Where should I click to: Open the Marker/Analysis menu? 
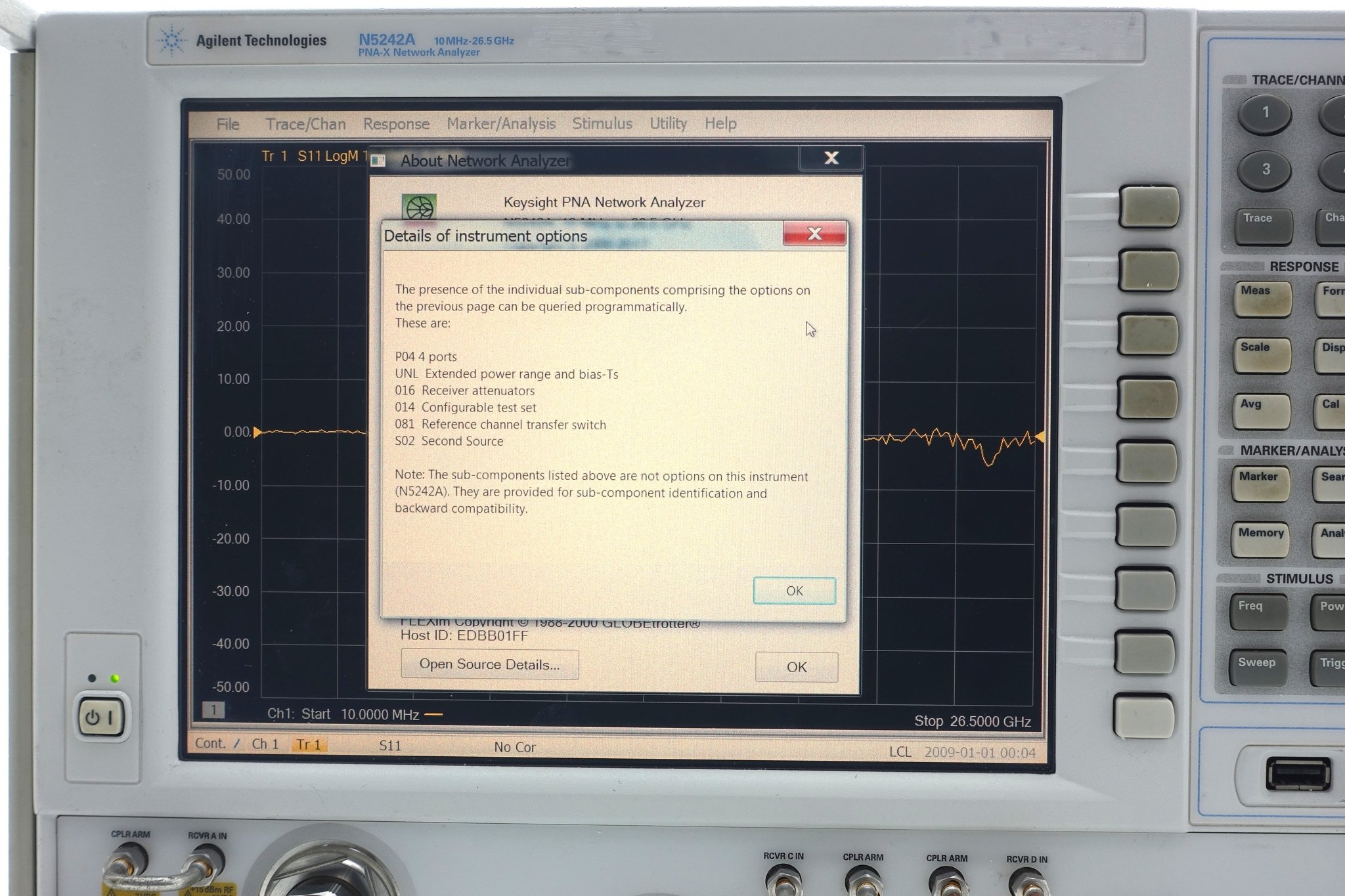coord(501,123)
